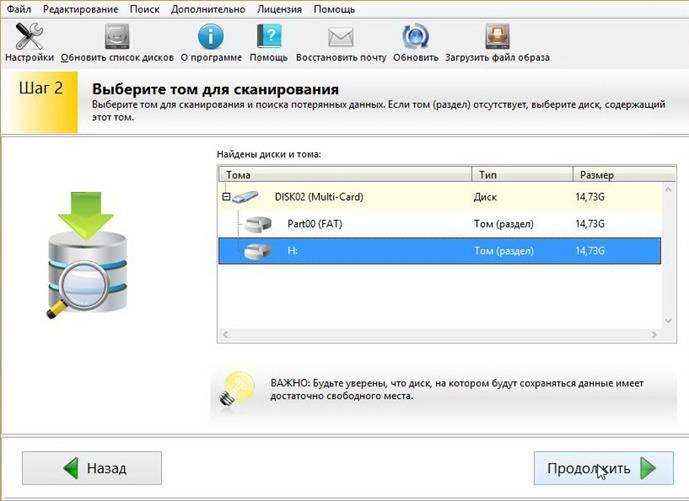Open the О программе info icon
The image size is (689, 501).
coord(210,37)
